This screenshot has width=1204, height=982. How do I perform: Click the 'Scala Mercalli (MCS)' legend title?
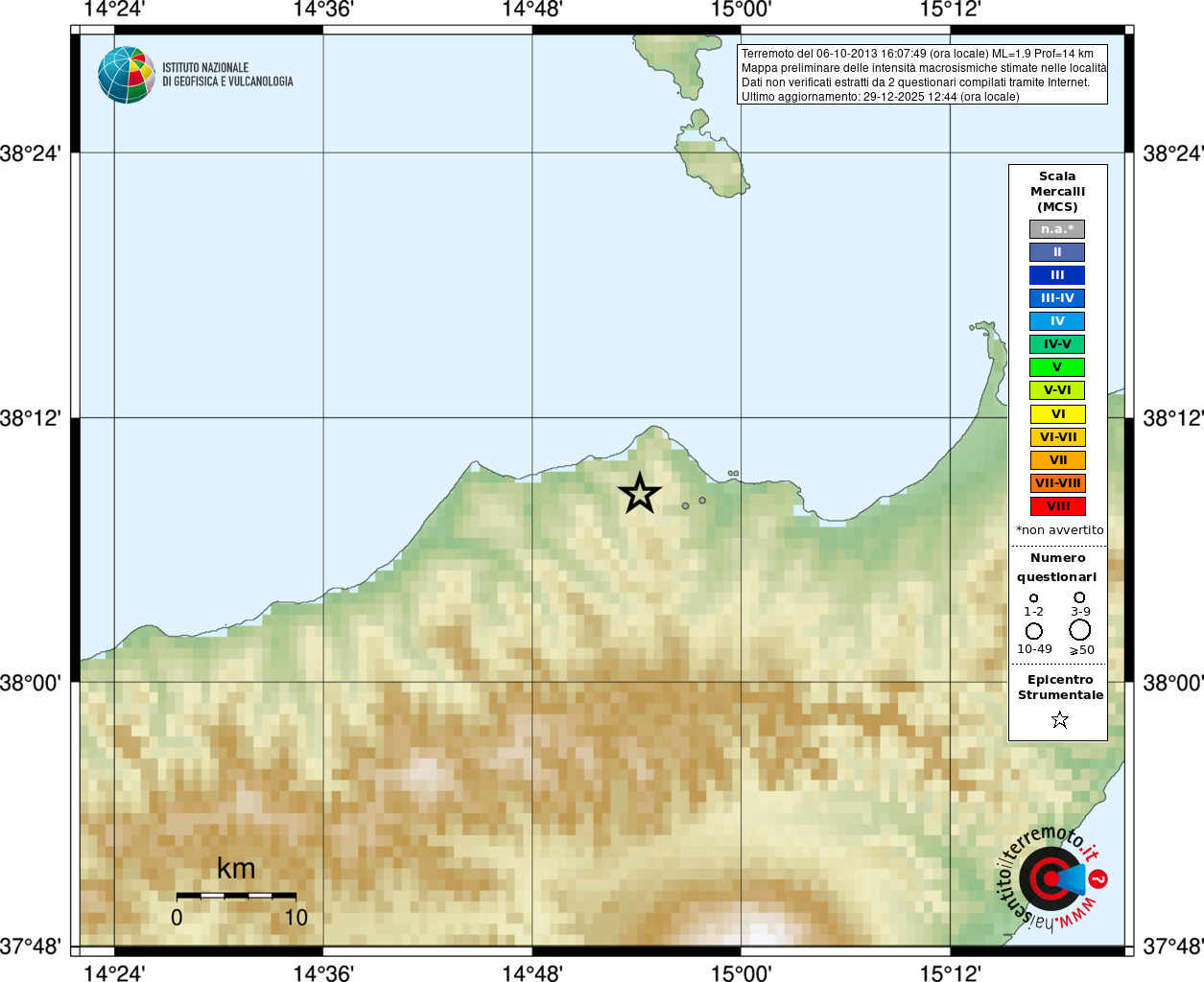pos(1057,192)
